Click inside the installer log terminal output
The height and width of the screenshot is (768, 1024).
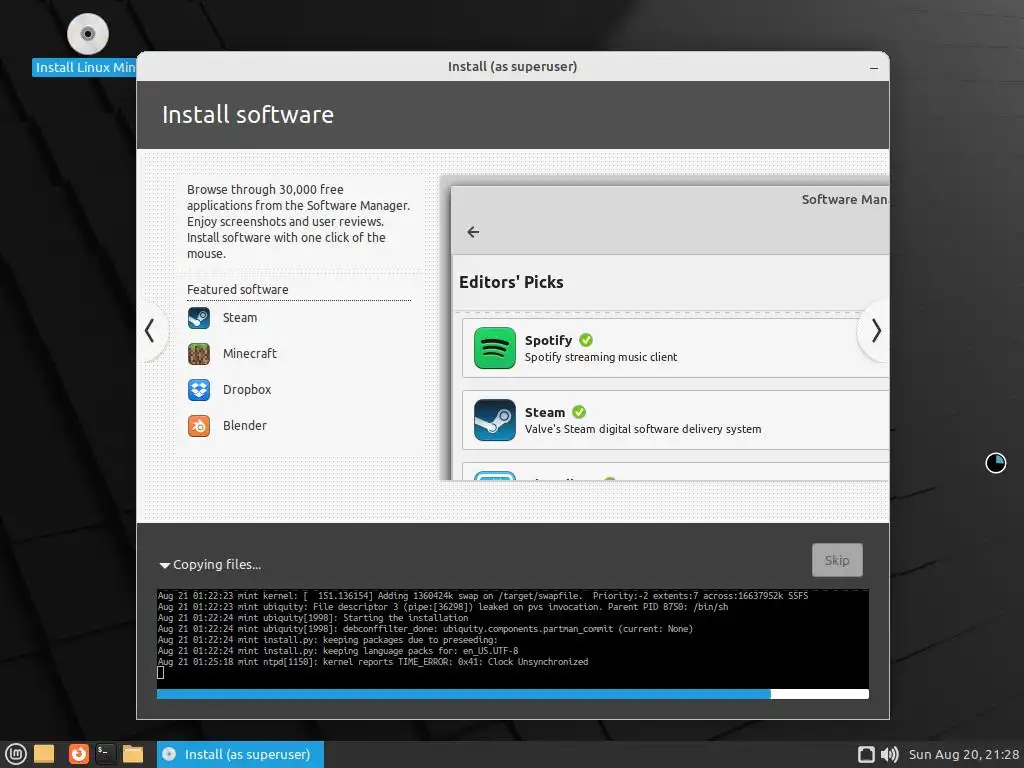tap(513, 638)
